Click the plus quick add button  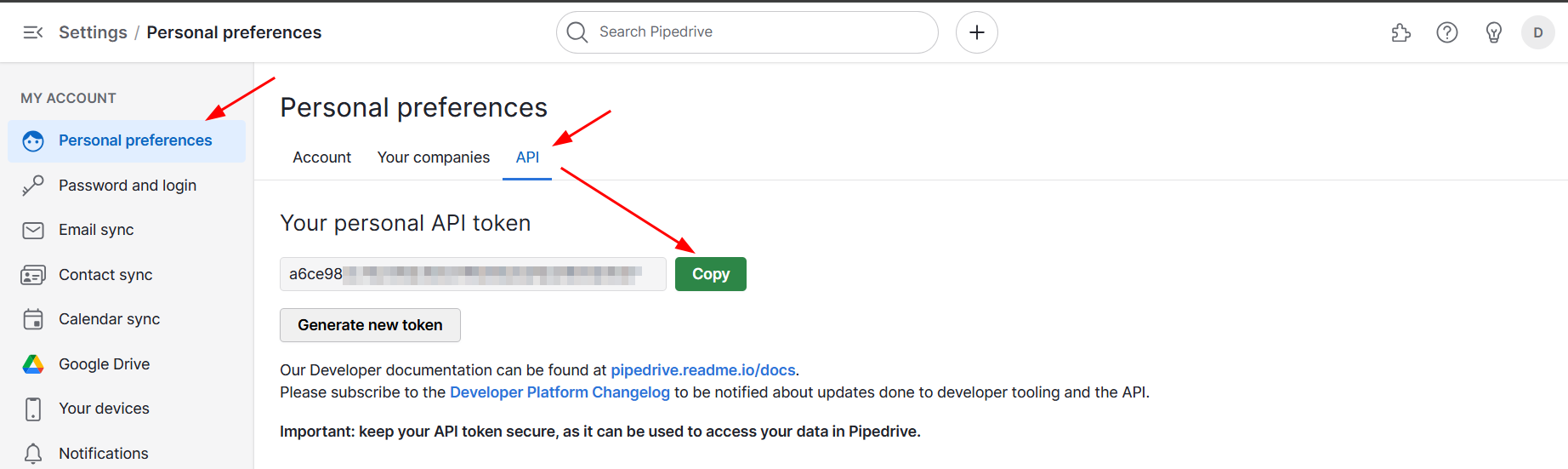coord(976,32)
